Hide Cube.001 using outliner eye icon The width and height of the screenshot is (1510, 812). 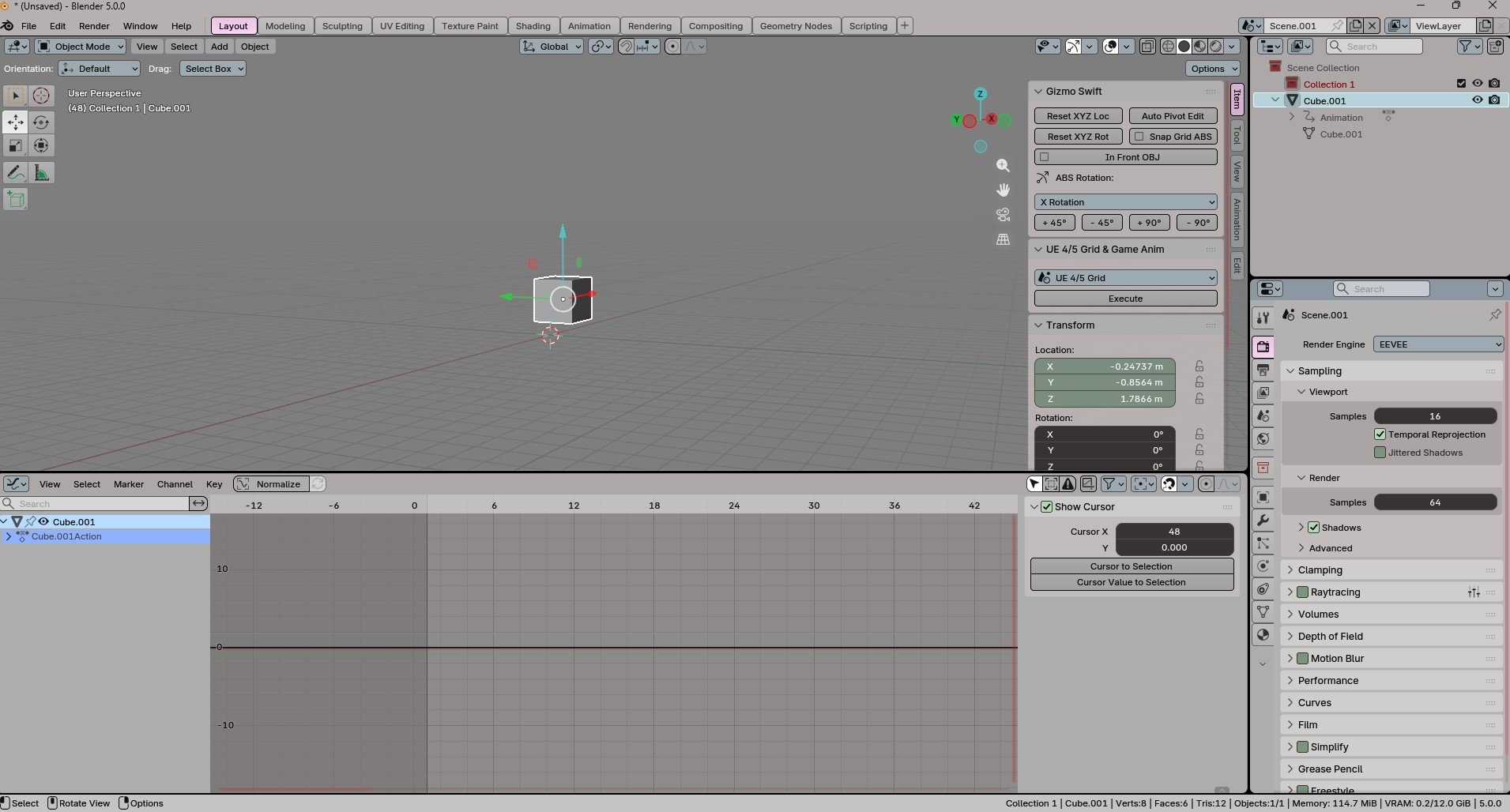pos(1477,100)
